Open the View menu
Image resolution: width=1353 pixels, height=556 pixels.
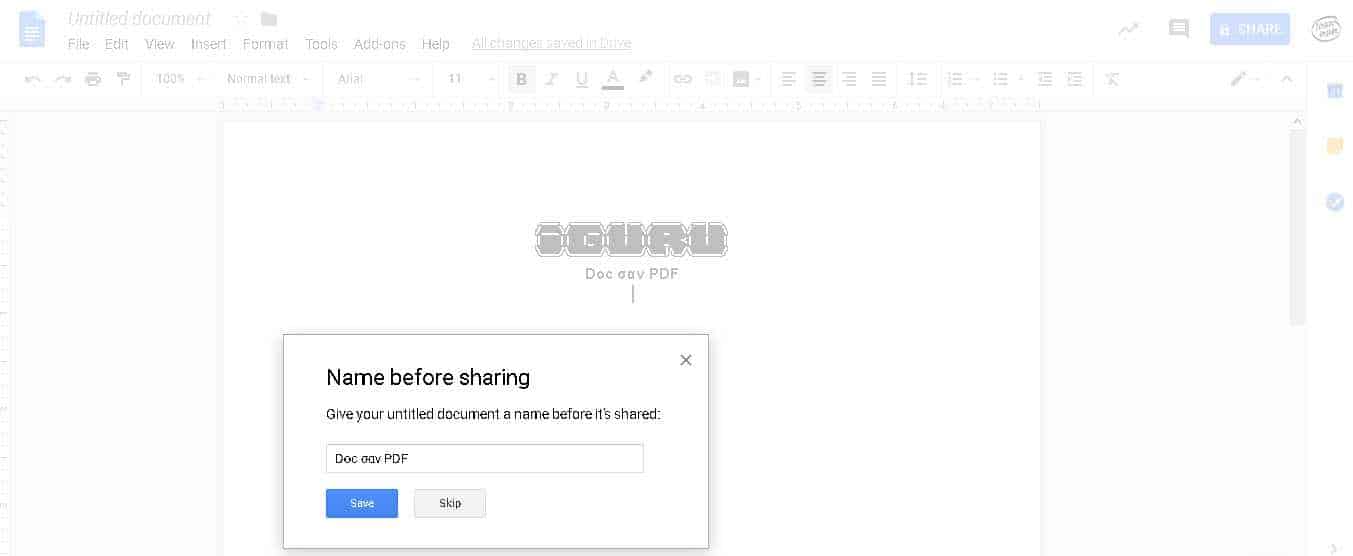pos(160,44)
